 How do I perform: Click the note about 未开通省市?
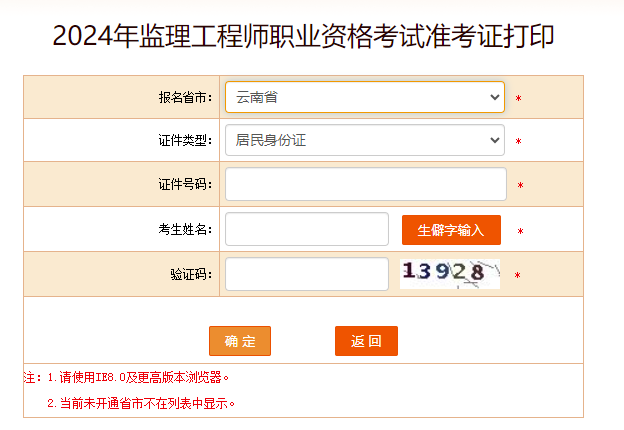(140, 404)
